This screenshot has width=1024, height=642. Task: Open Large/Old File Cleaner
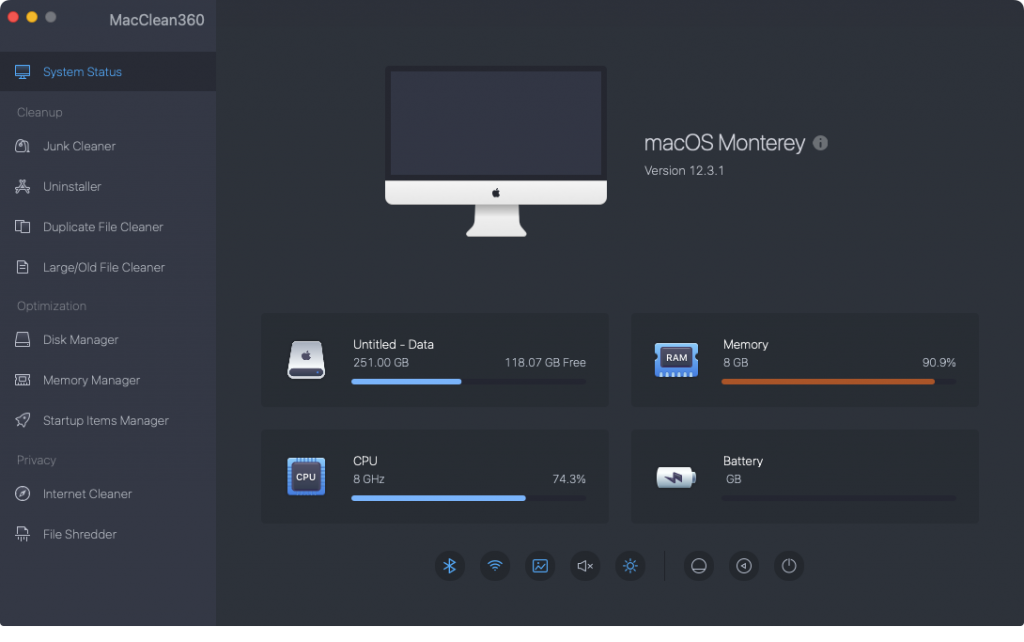pos(108,268)
